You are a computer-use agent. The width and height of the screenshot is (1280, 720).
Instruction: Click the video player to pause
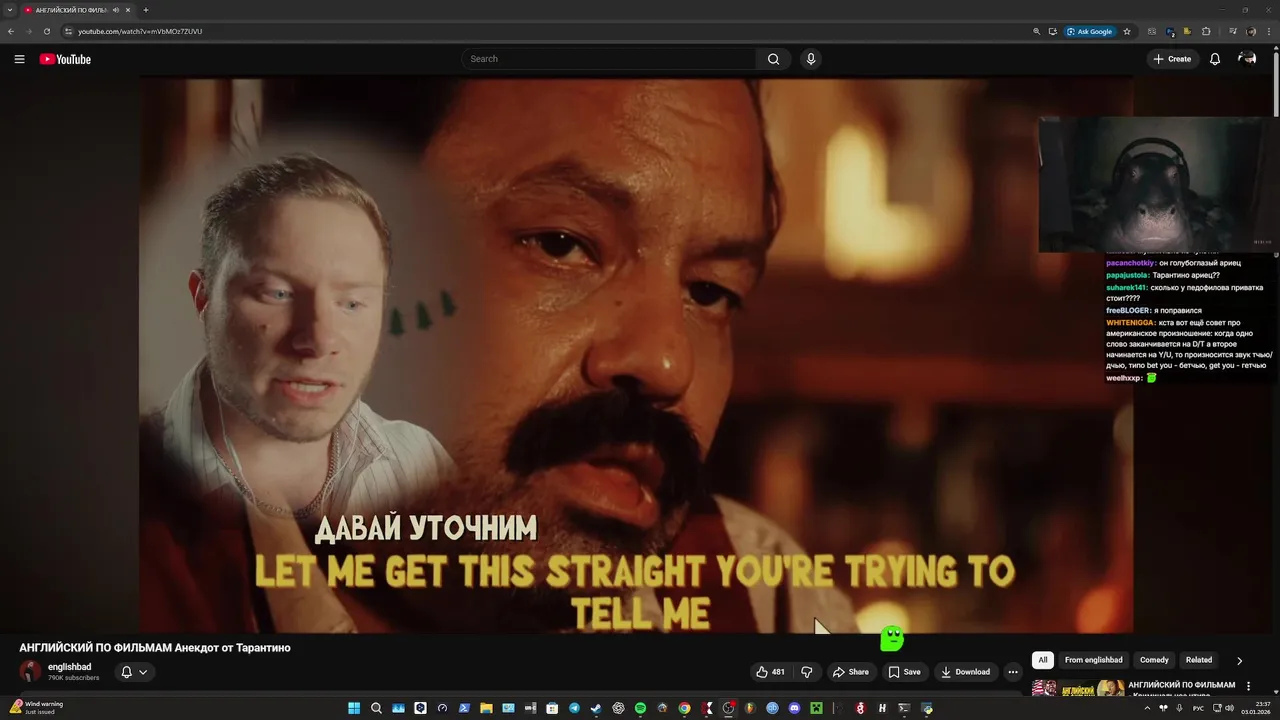[636, 355]
